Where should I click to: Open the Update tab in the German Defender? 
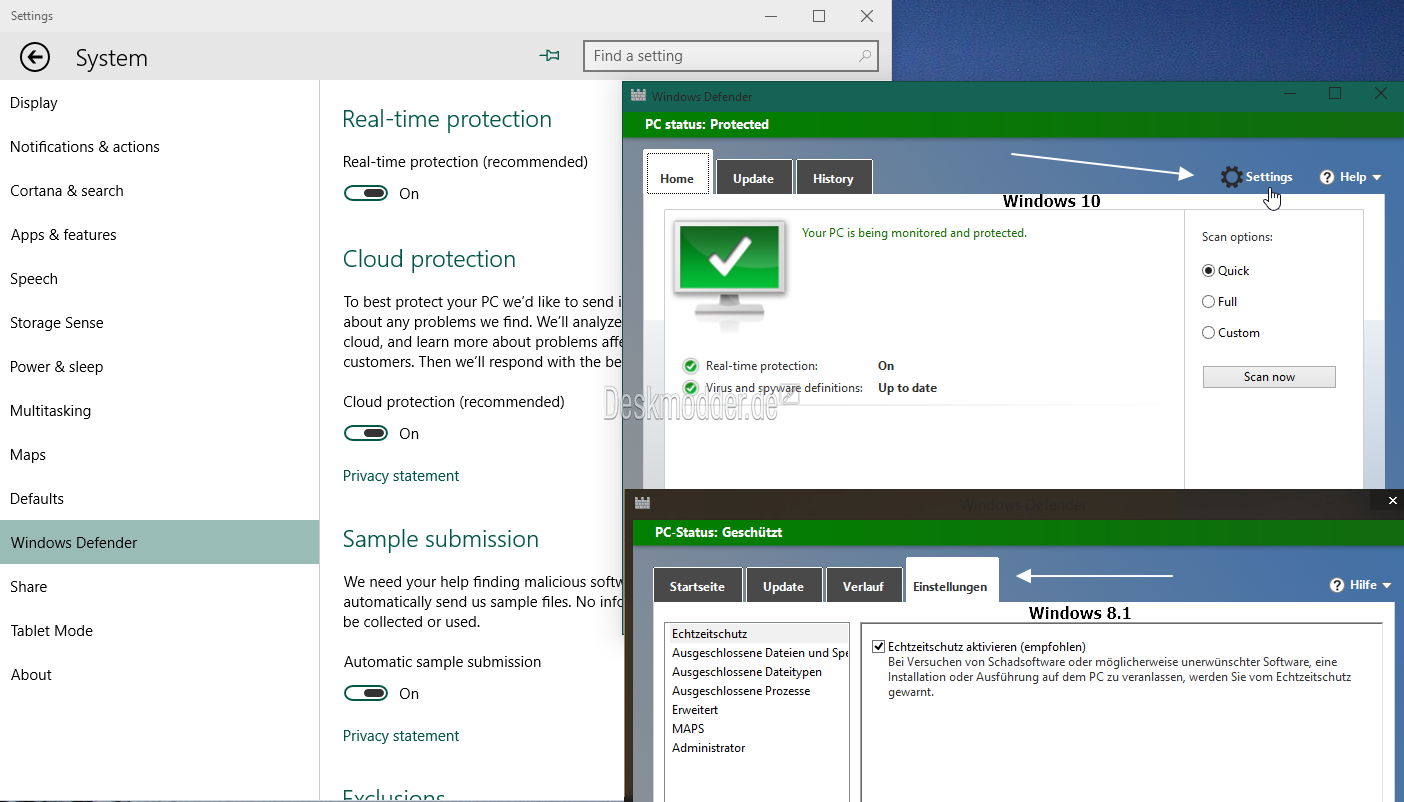tap(784, 585)
